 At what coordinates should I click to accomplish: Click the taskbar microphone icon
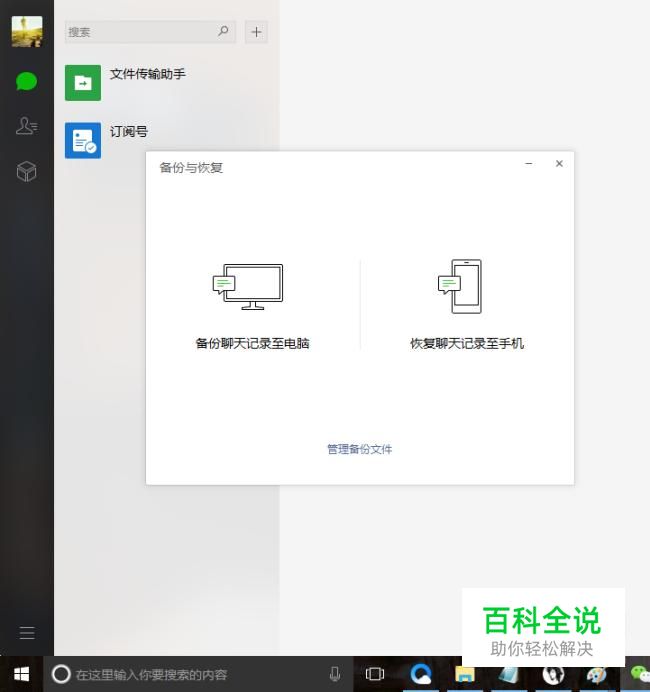pyautogui.click(x=335, y=674)
